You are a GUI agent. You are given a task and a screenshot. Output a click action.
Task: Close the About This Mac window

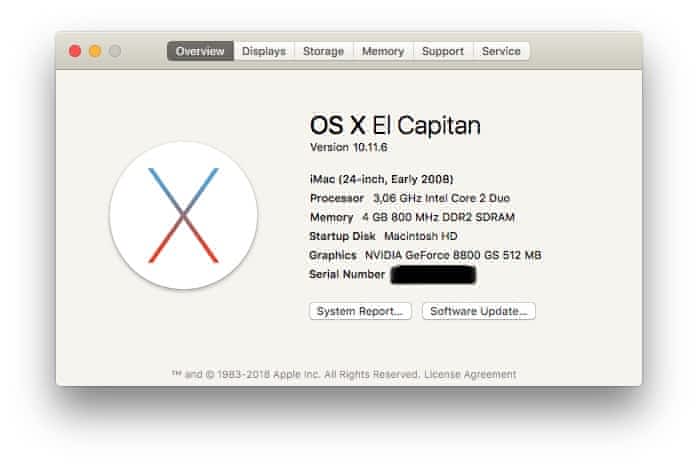[75, 51]
